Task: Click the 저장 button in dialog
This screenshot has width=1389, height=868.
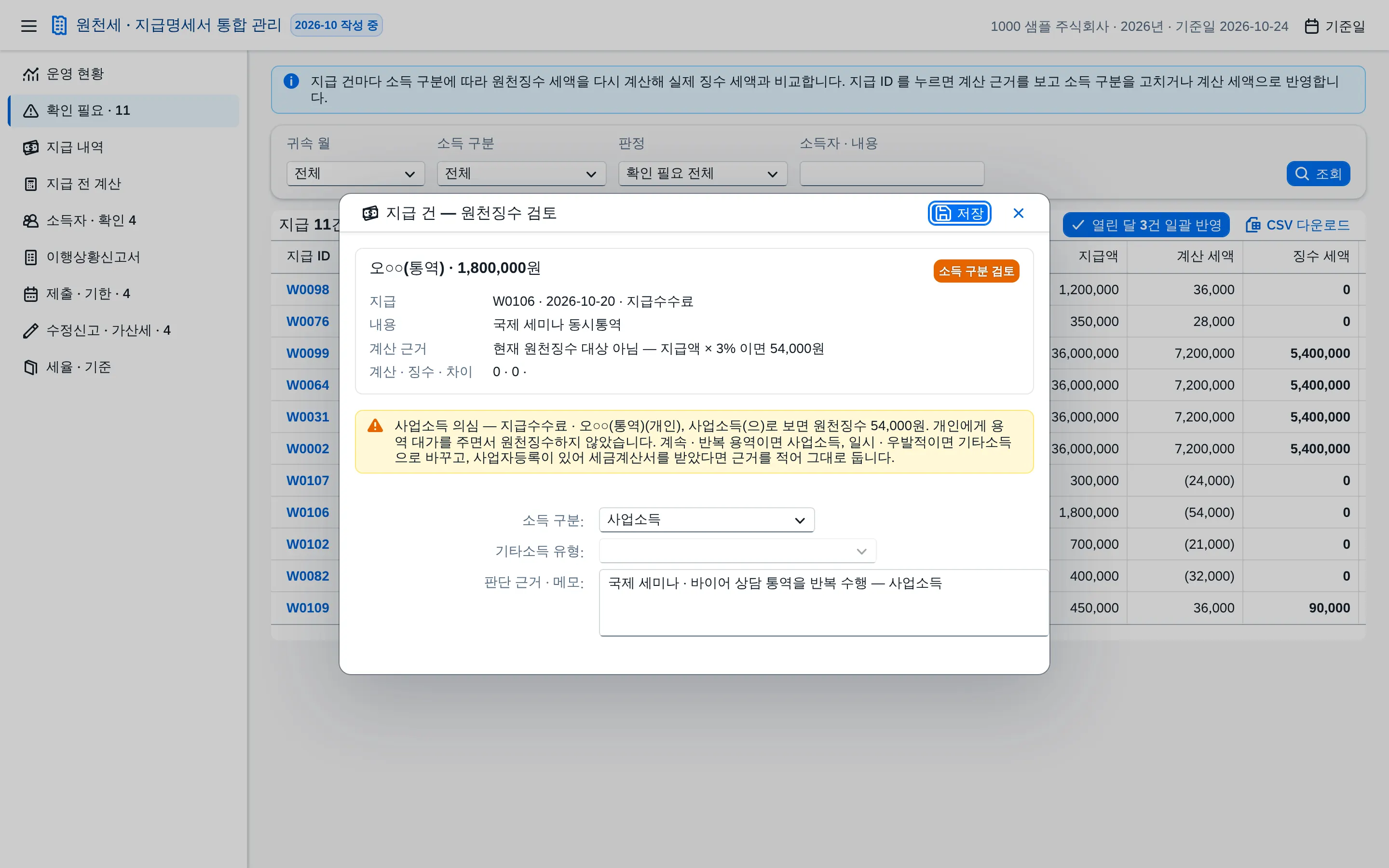Action: [x=960, y=214]
